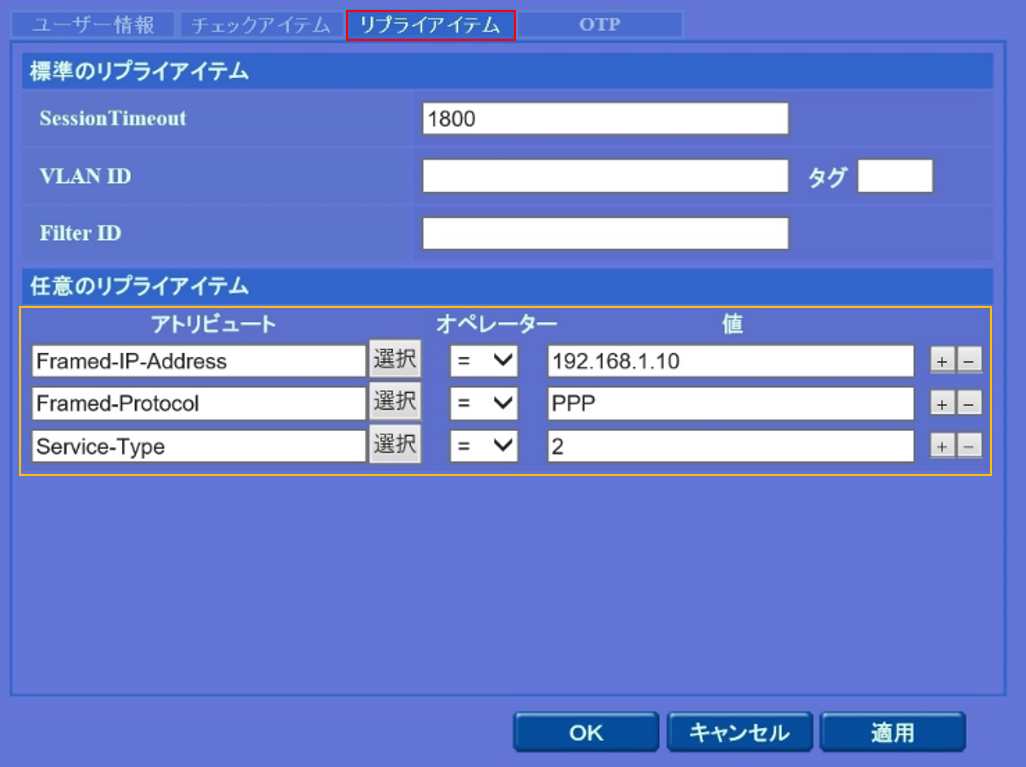Confirm settings with the OK button
1026x767 pixels.
pyautogui.click(x=586, y=732)
